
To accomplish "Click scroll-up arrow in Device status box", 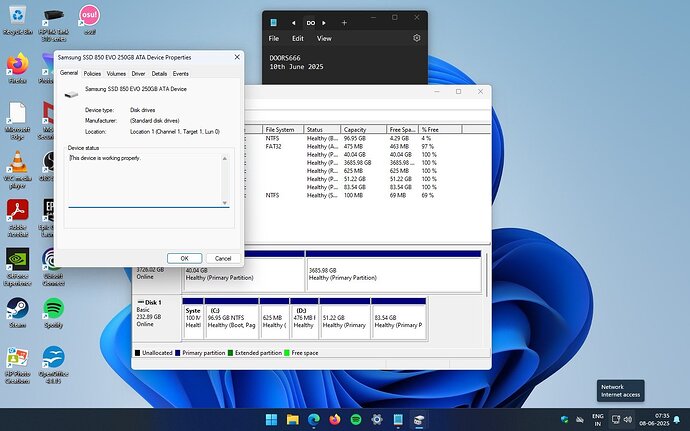I will coord(225,158).
